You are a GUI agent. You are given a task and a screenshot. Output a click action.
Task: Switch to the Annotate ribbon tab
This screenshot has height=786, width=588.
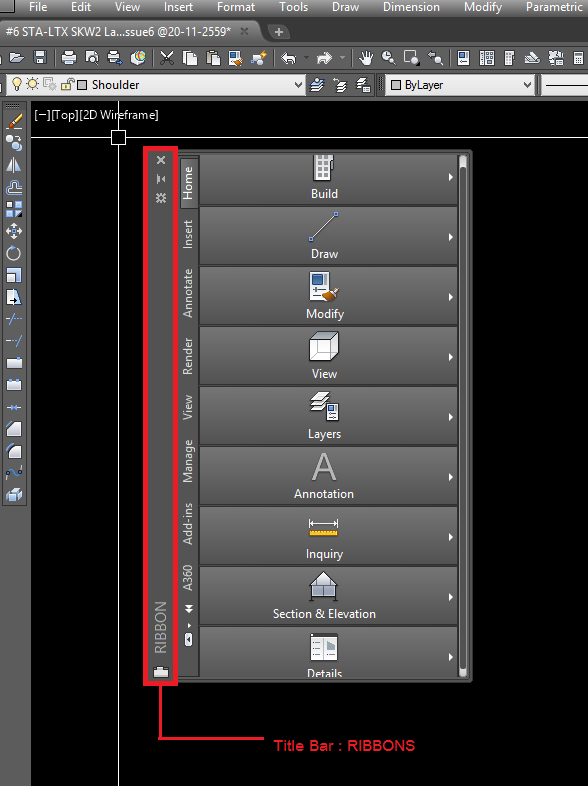[188, 293]
